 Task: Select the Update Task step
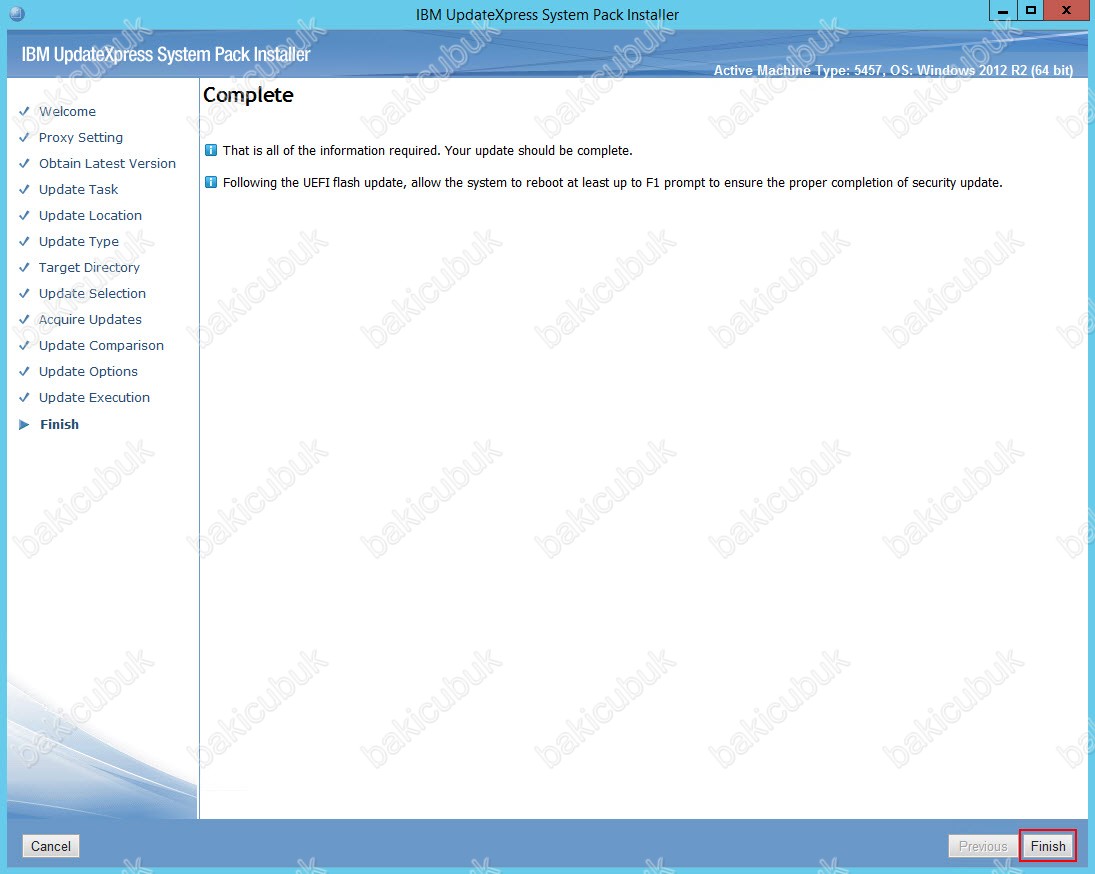[78, 189]
